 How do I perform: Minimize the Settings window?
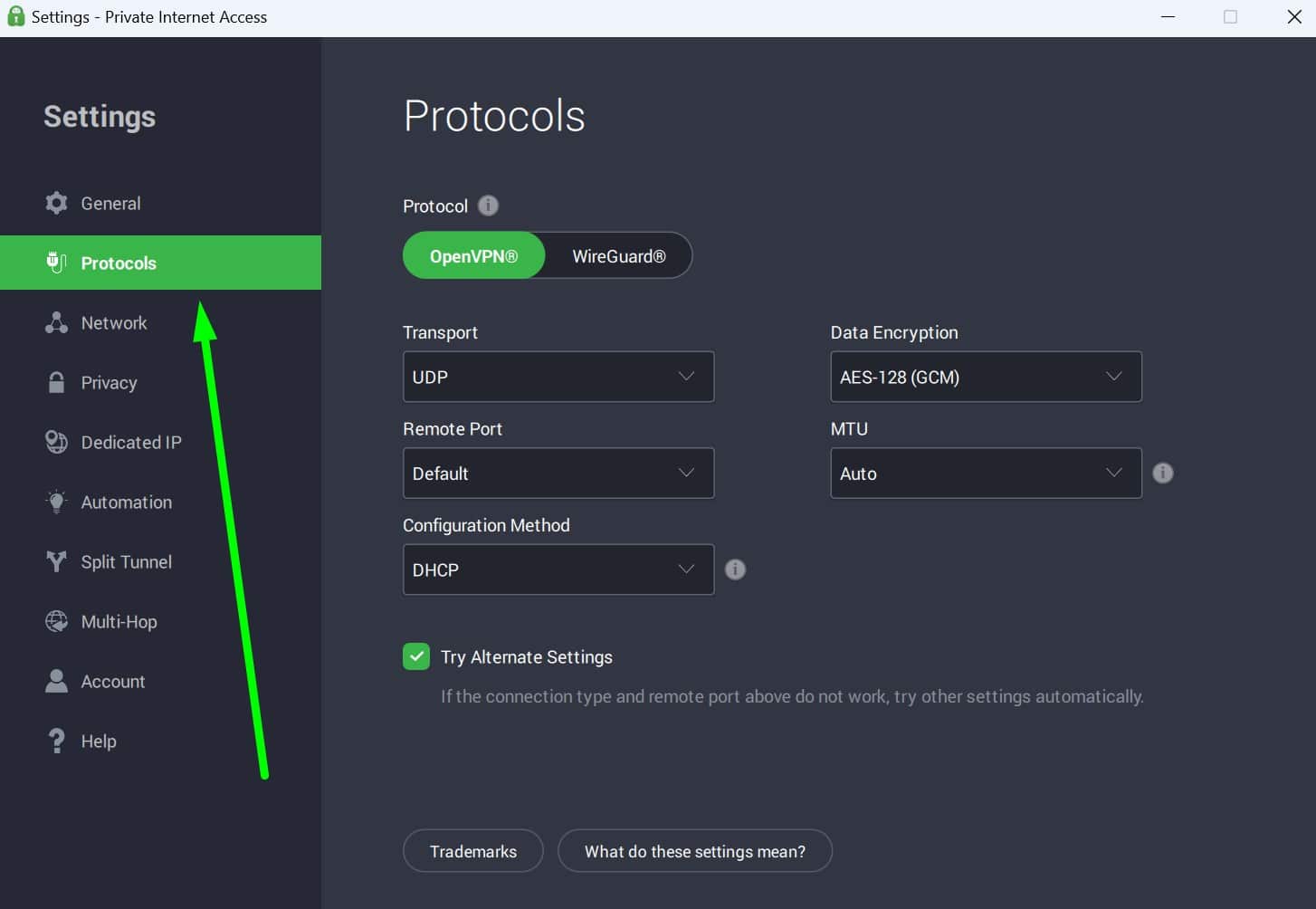1168,16
